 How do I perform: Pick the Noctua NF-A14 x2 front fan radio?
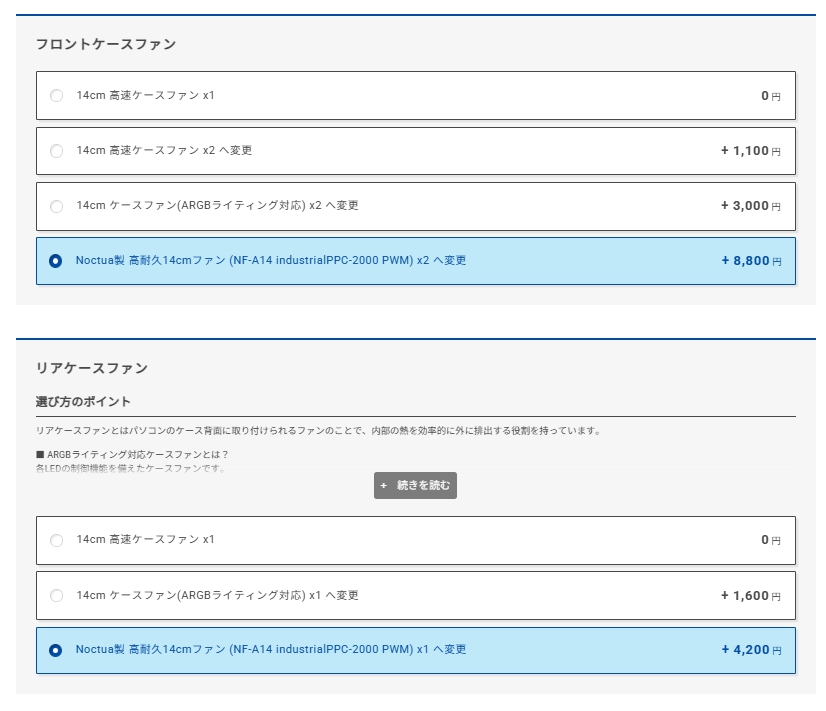pos(55,261)
